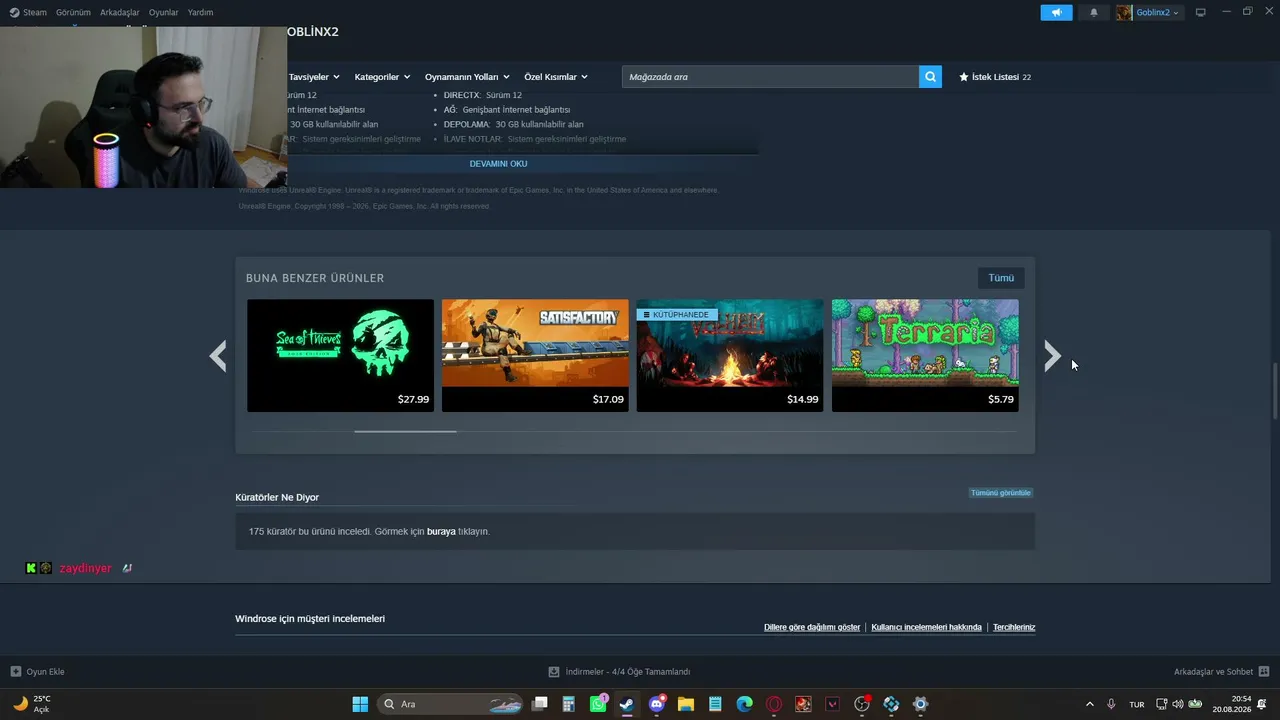Launch Microsoft Edge from the taskbar

[x=745, y=704]
